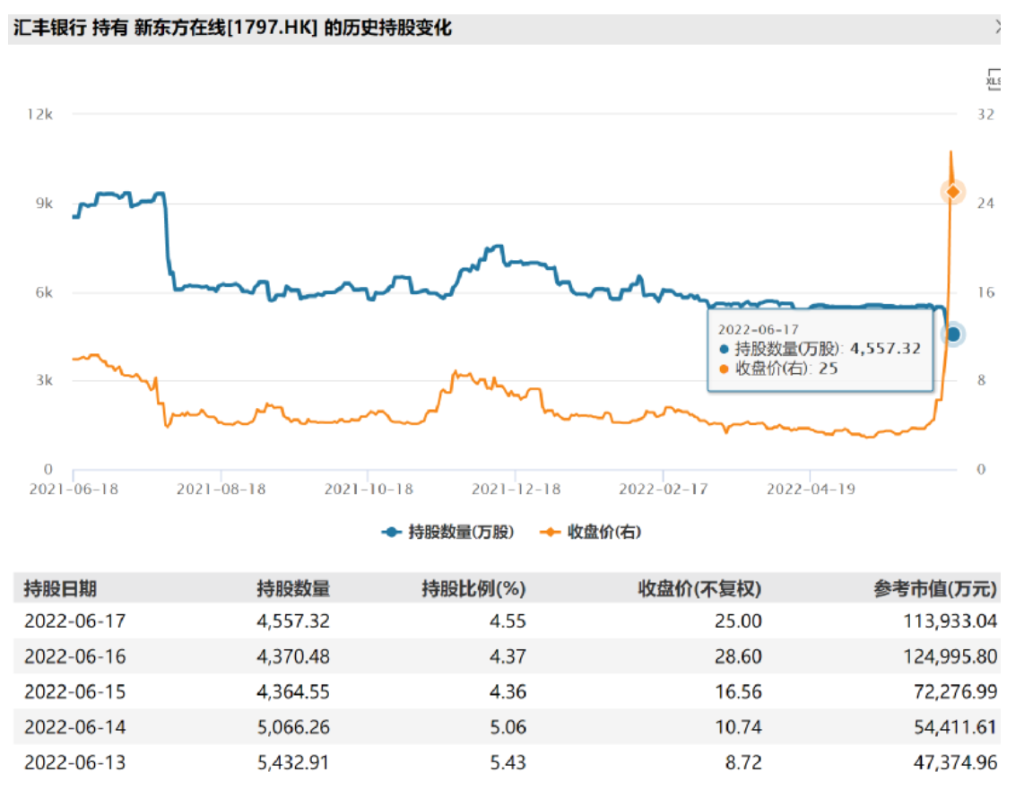Click market value 47,374.96
1024x792 pixels.
pos(955,762)
